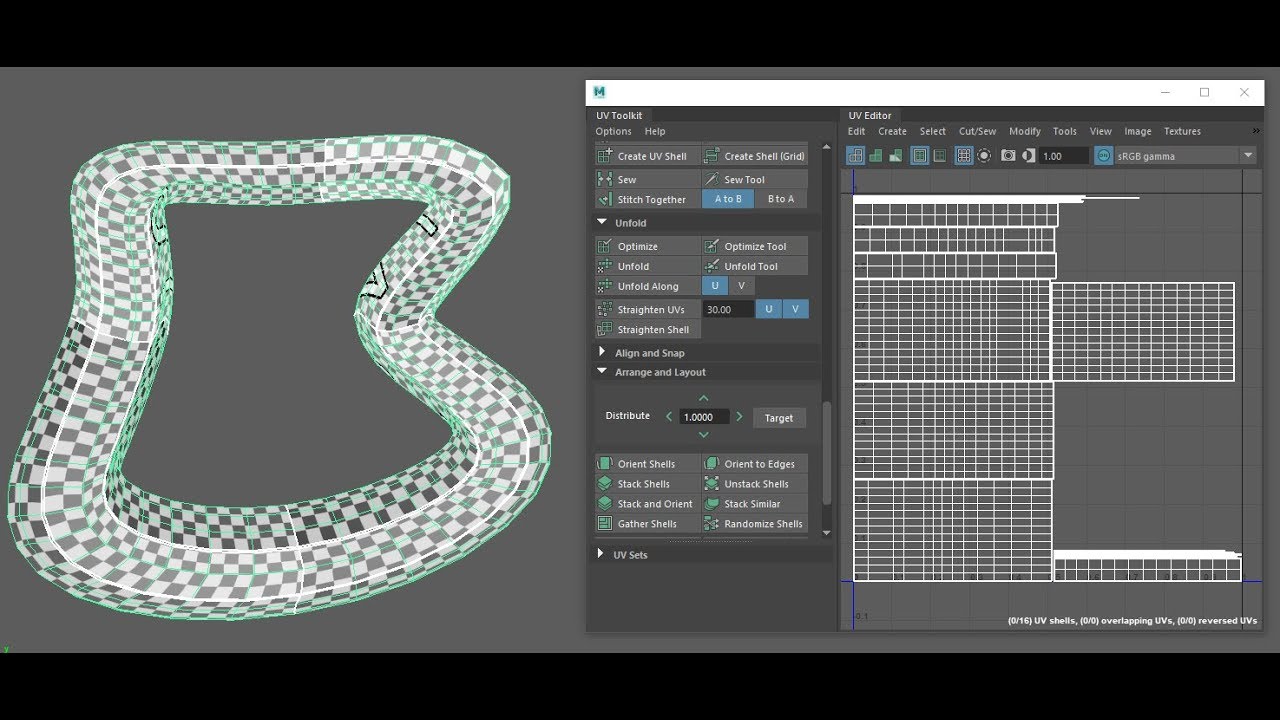1280x720 pixels.
Task: Open the Textures menu
Action: 1182,131
